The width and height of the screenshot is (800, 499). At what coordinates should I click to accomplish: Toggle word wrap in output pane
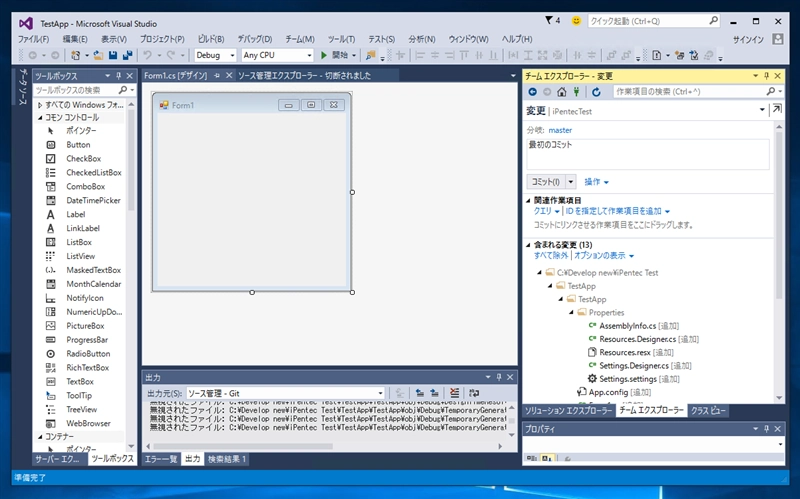point(474,393)
